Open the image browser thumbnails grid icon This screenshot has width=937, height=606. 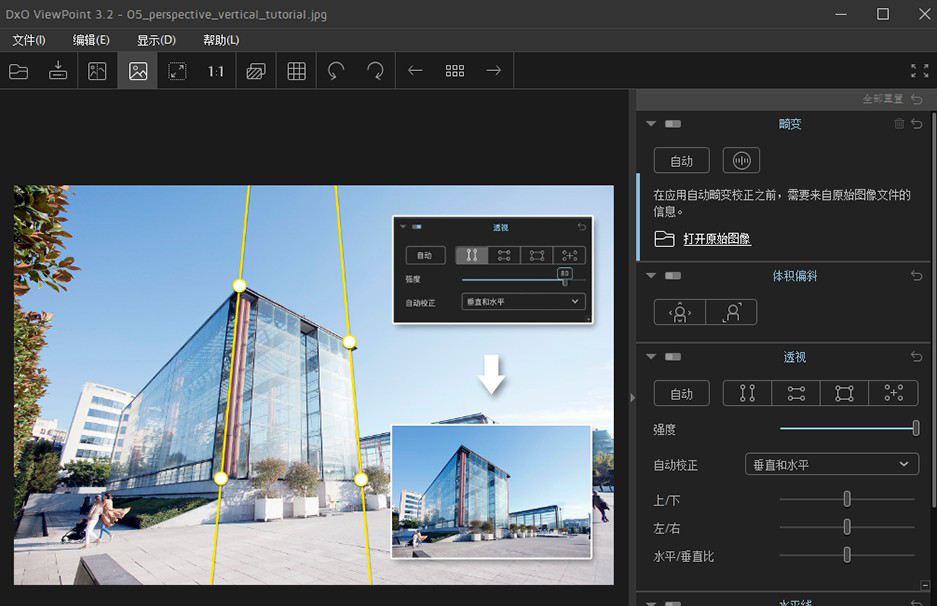coord(455,71)
